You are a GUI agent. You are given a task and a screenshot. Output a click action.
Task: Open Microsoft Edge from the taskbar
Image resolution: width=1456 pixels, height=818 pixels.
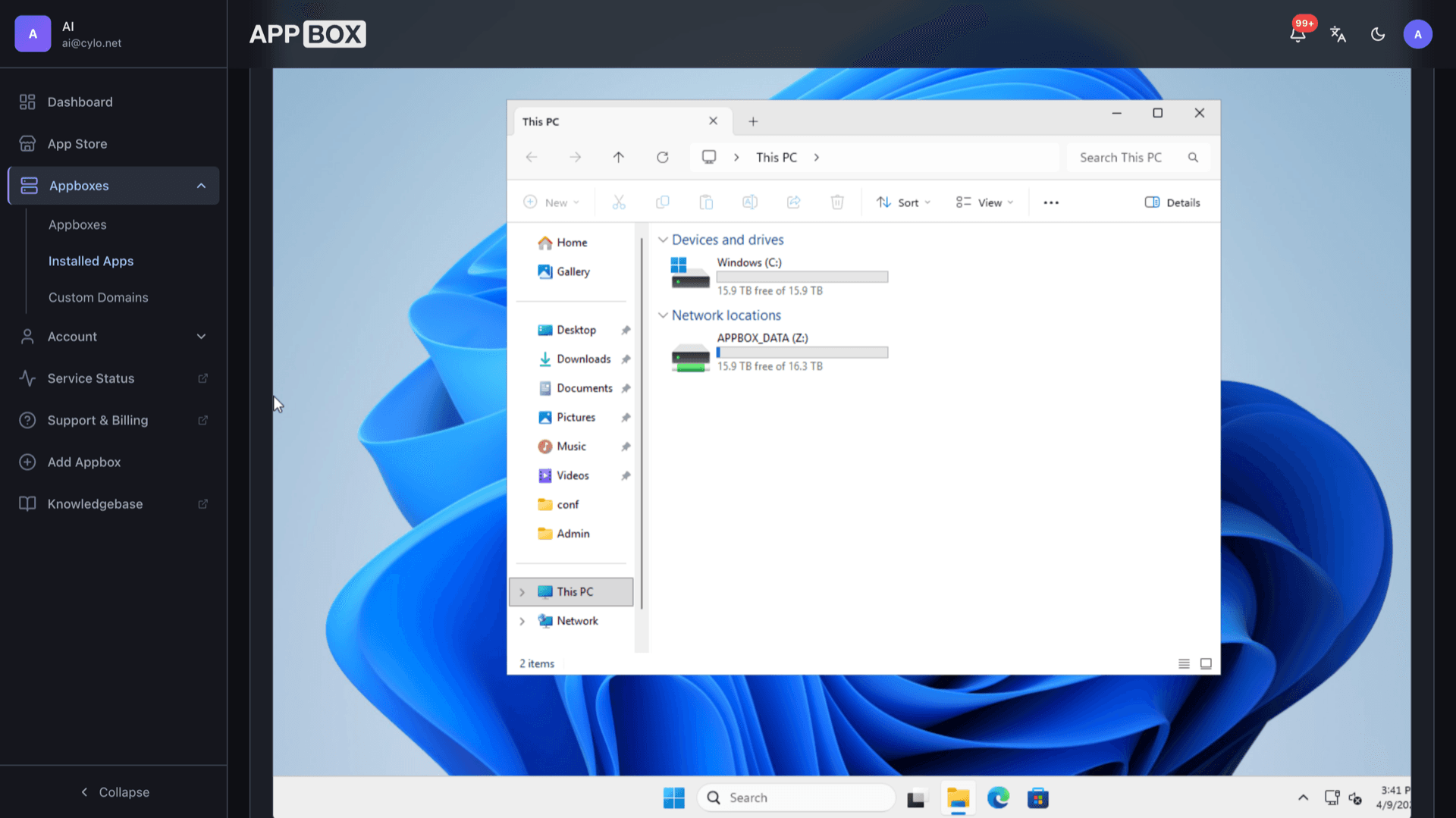pyautogui.click(x=998, y=798)
